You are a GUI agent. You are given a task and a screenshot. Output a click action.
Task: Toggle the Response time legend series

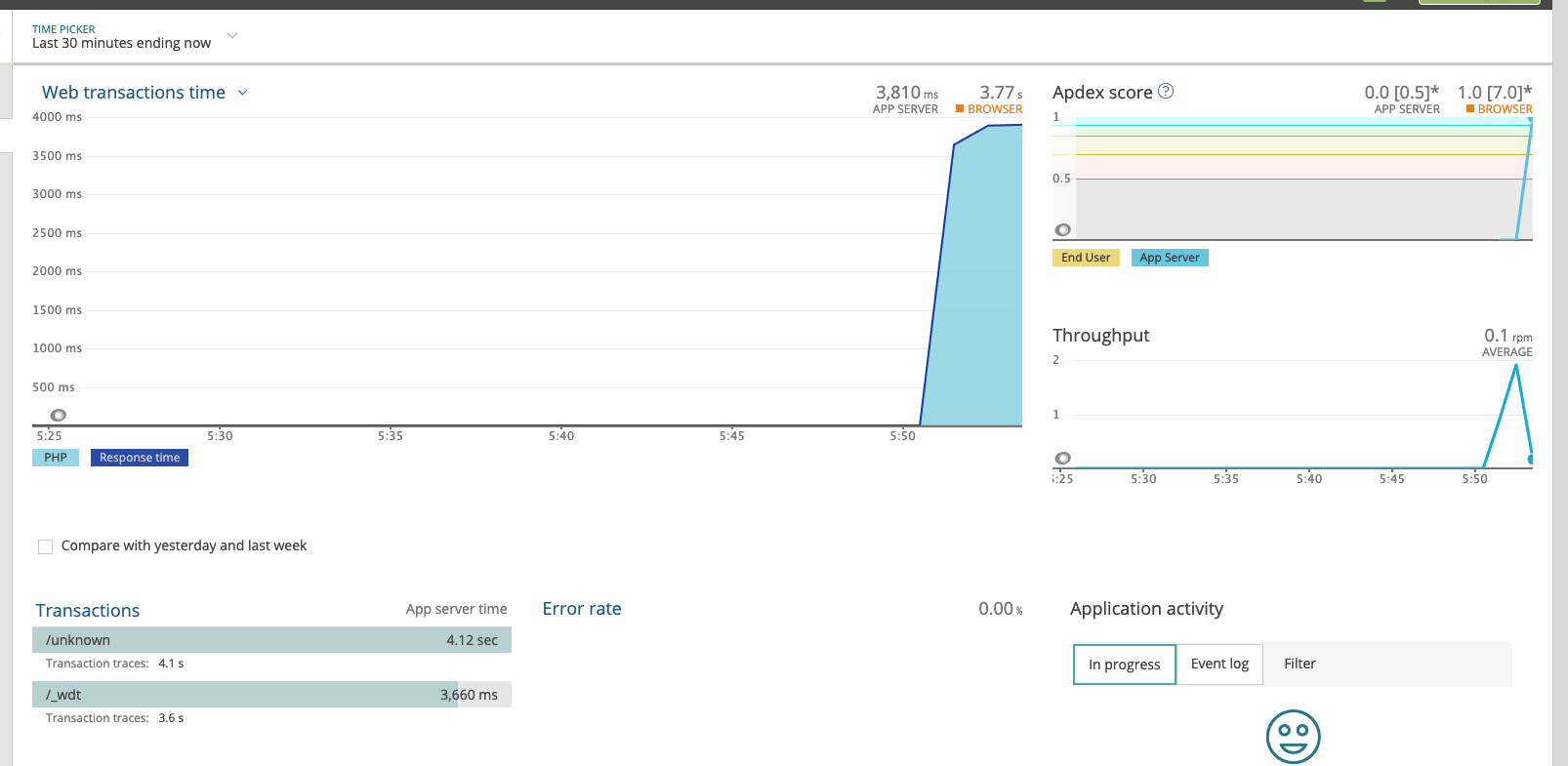[x=140, y=458]
